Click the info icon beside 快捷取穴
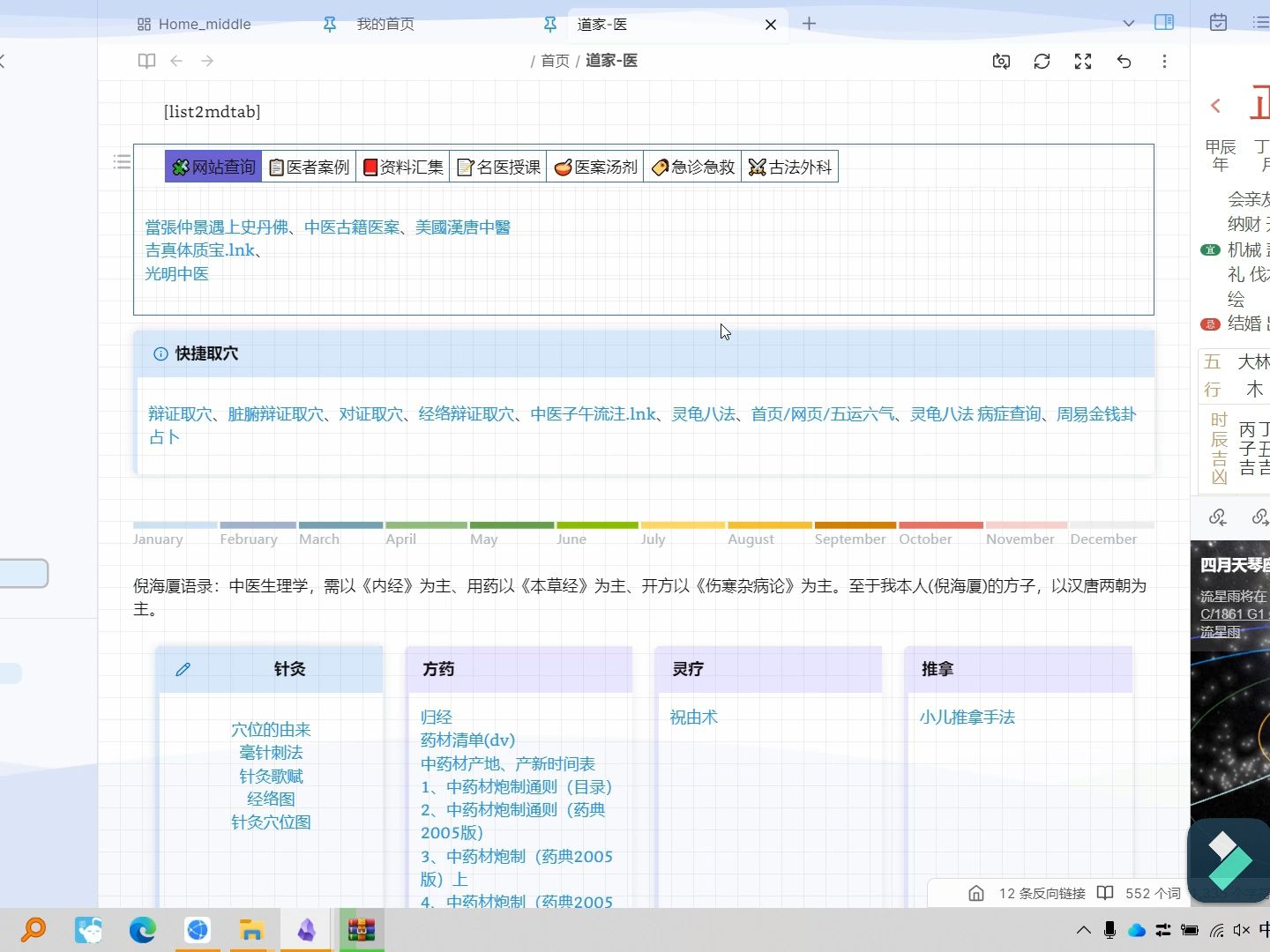The image size is (1270, 952). pos(161,353)
